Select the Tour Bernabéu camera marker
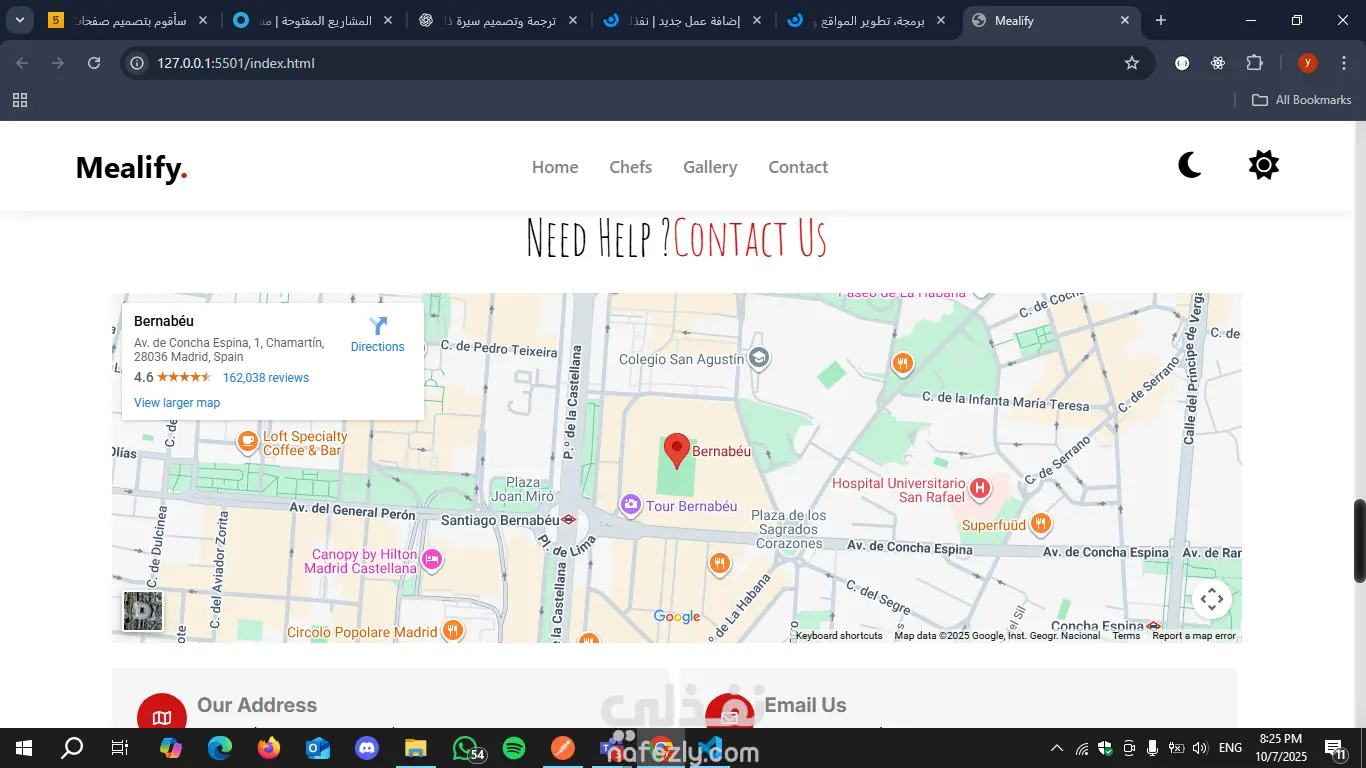 [x=630, y=505]
